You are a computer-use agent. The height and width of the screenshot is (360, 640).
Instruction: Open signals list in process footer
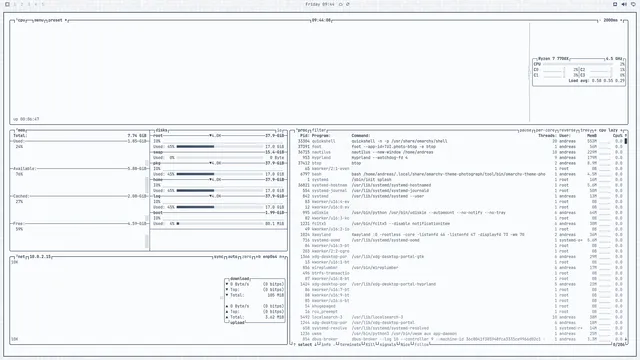click(387, 344)
